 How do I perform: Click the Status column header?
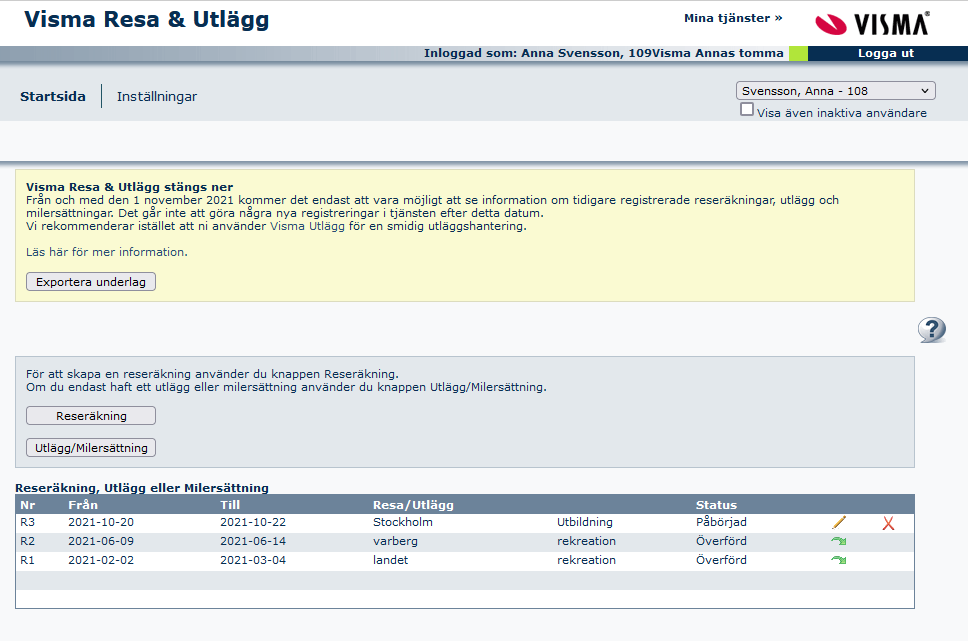click(716, 505)
